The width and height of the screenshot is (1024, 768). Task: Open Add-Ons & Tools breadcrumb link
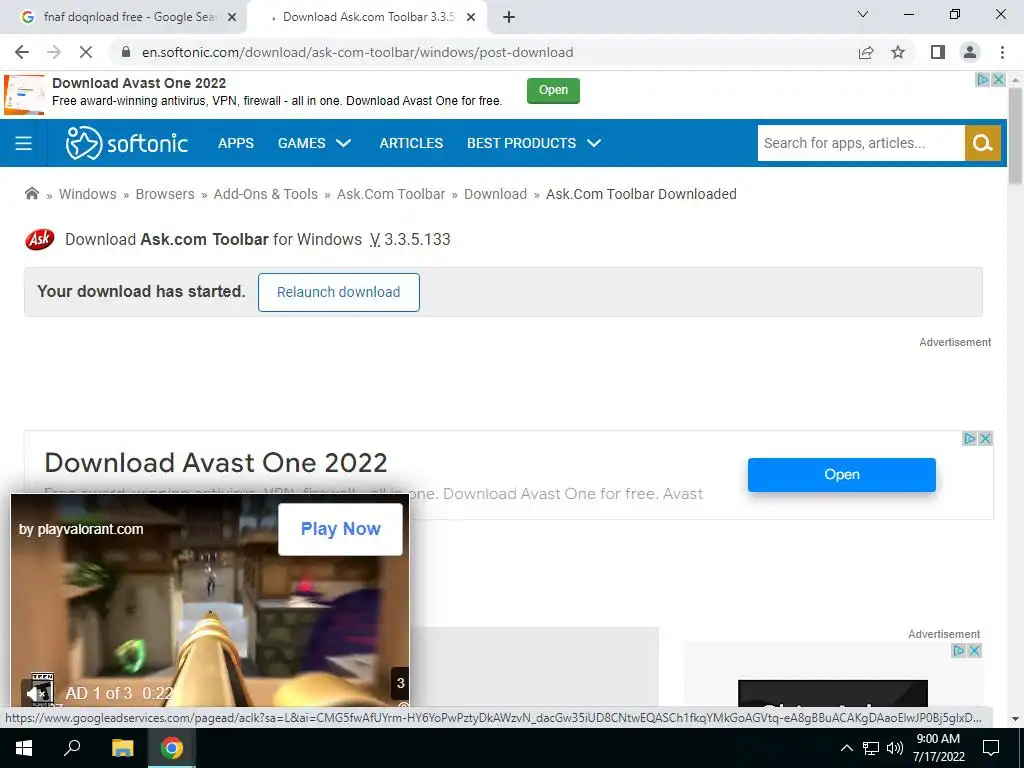coord(265,194)
